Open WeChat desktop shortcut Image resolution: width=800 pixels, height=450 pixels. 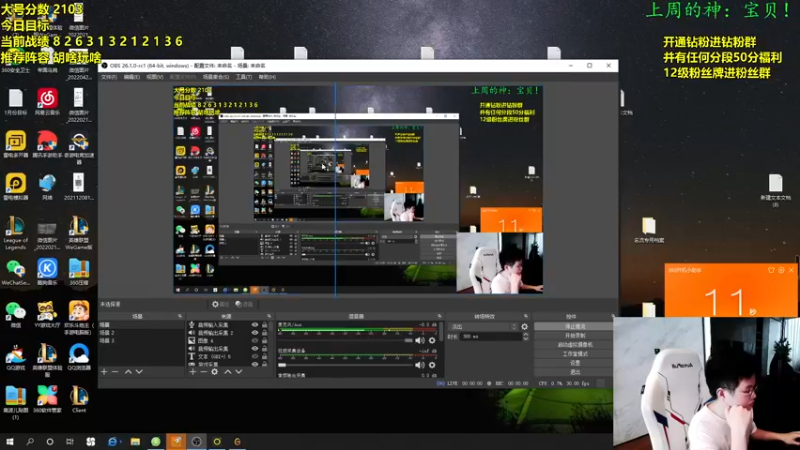click(x=15, y=272)
